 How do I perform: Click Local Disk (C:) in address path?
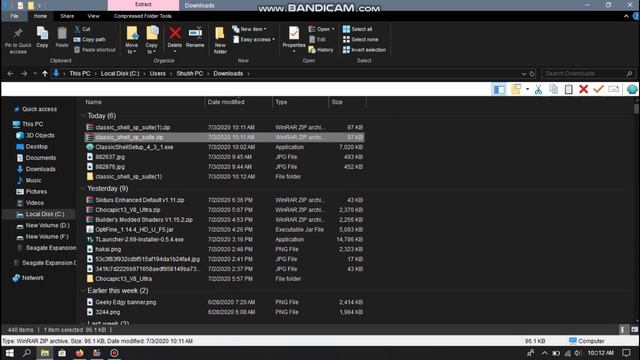click(x=120, y=74)
